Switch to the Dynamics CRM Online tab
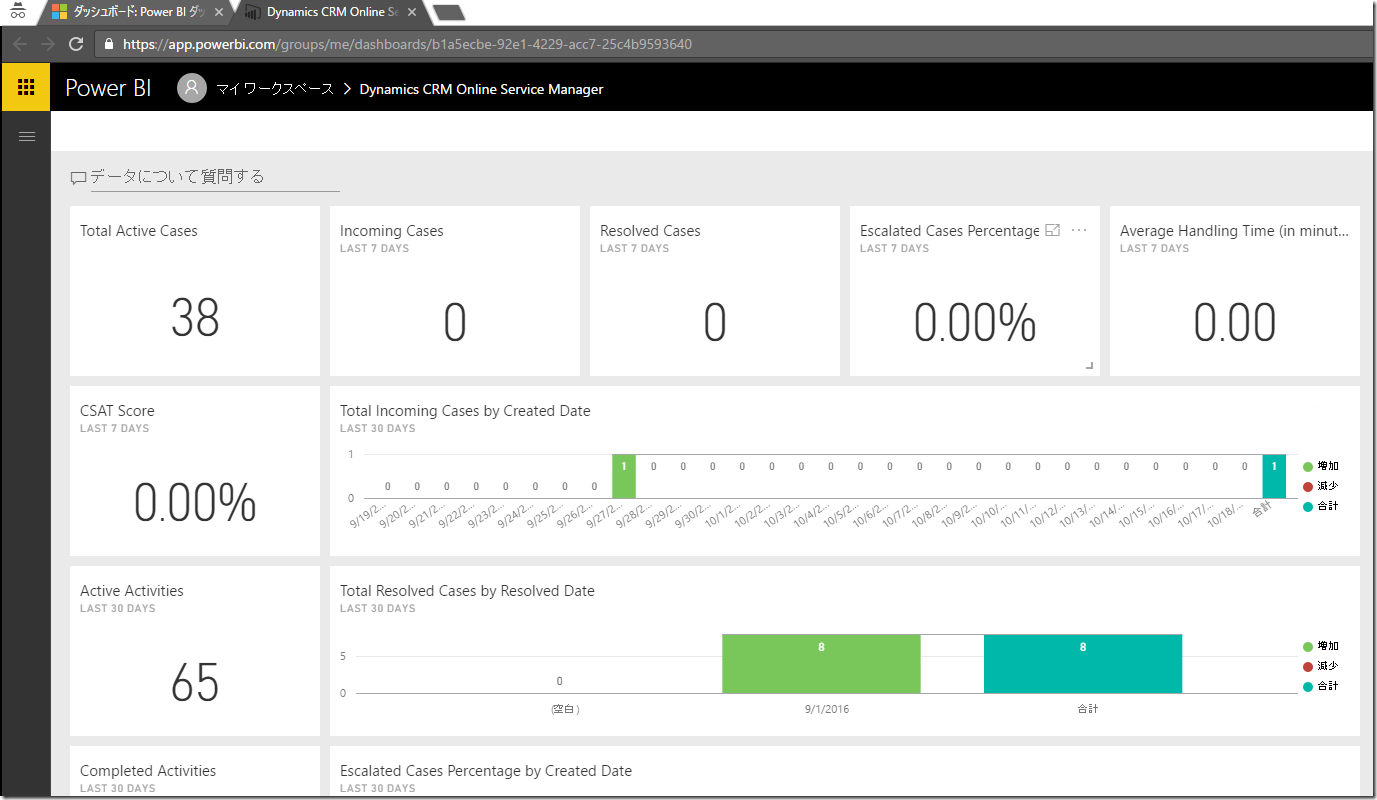The image size is (1377, 800). tap(332, 13)
